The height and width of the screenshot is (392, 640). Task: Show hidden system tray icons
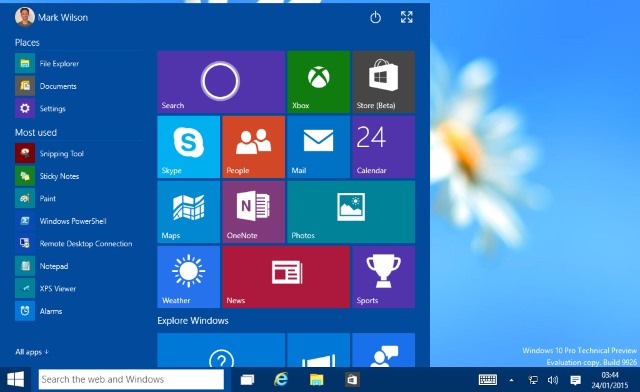[x=511, y=380]
